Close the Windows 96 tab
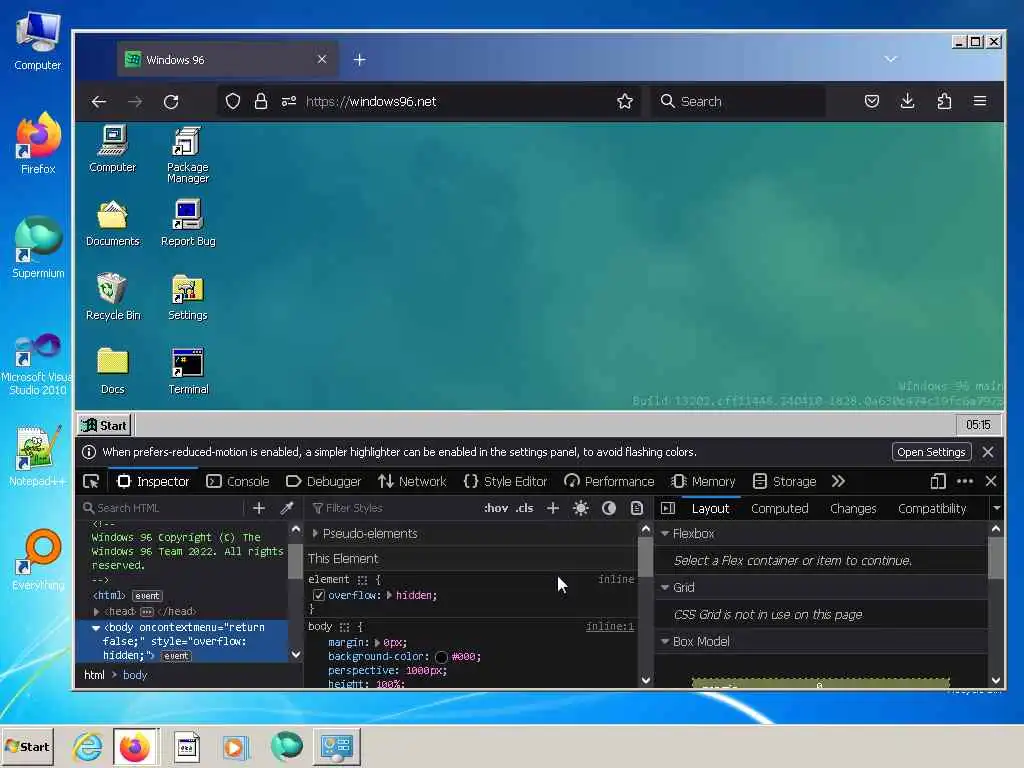This screenshot has height=768, width=1024. (x=322, y=59)
